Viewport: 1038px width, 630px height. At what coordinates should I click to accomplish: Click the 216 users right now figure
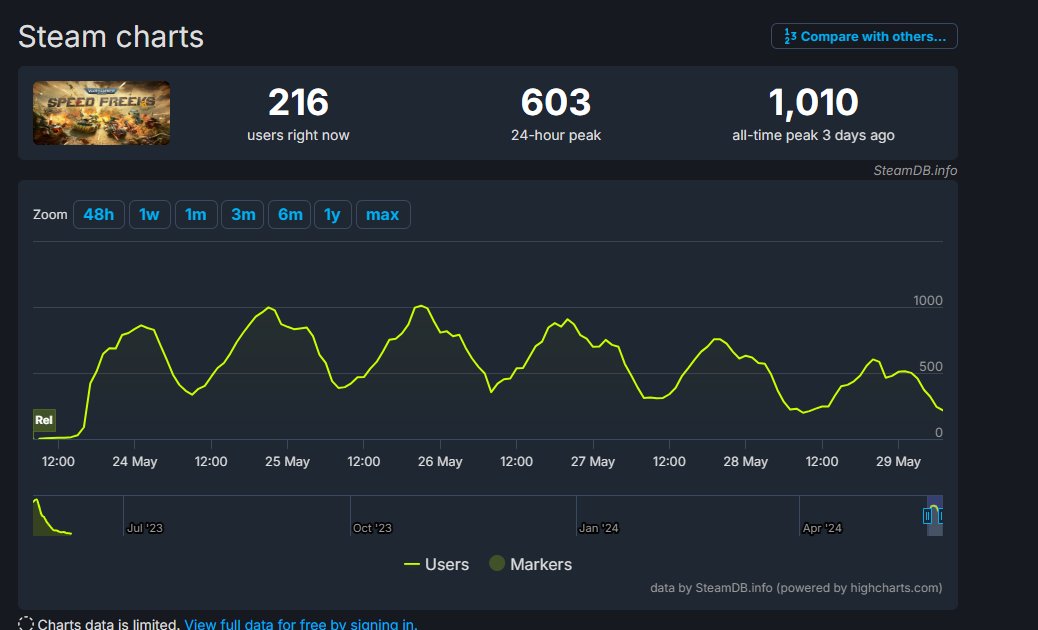[298, 103]
